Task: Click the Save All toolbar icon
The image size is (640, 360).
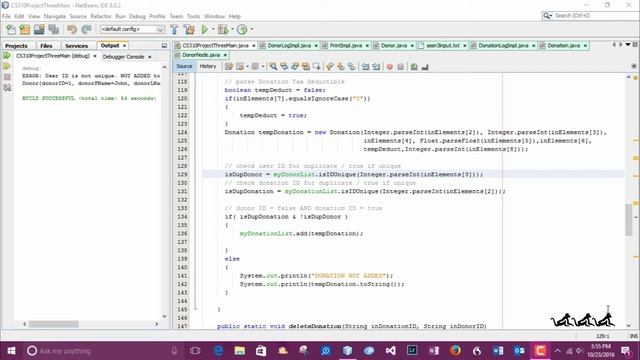Action: (x=53, y=29)
